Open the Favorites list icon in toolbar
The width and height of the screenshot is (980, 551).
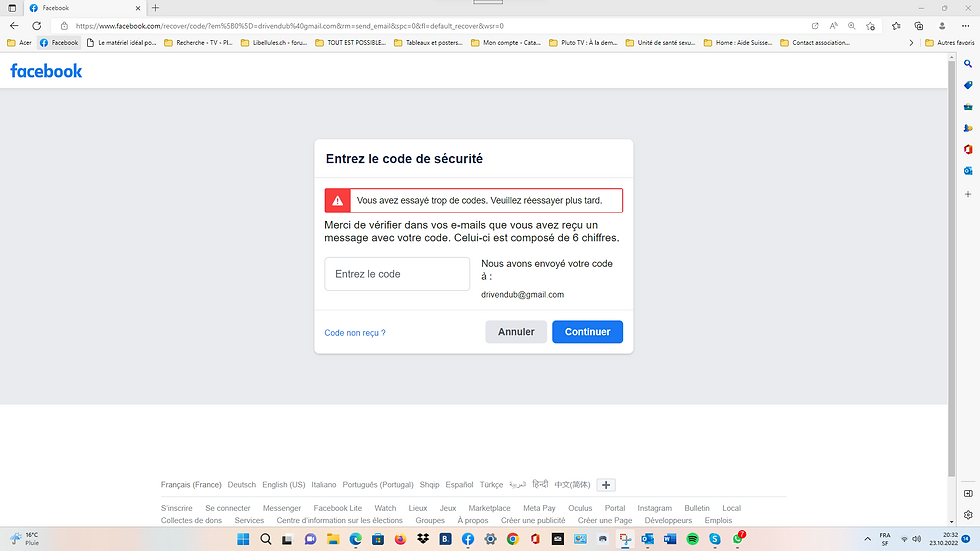[896, 26]
